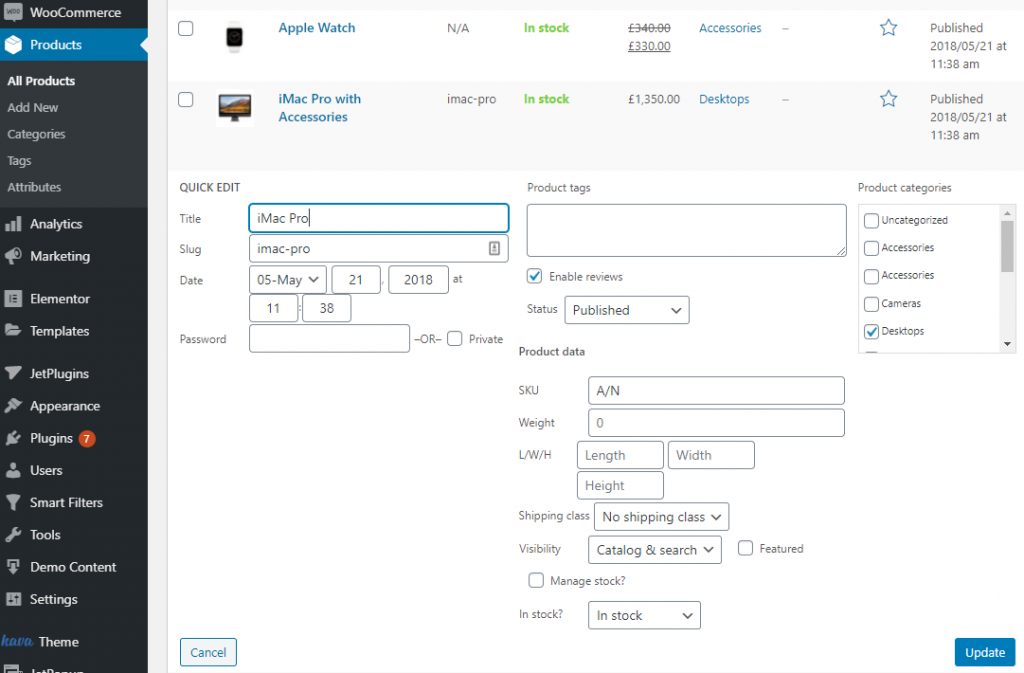Viewport: 1024px width, 673px height.
Task: Click into the Width field
Action: (x=711, y=455)
